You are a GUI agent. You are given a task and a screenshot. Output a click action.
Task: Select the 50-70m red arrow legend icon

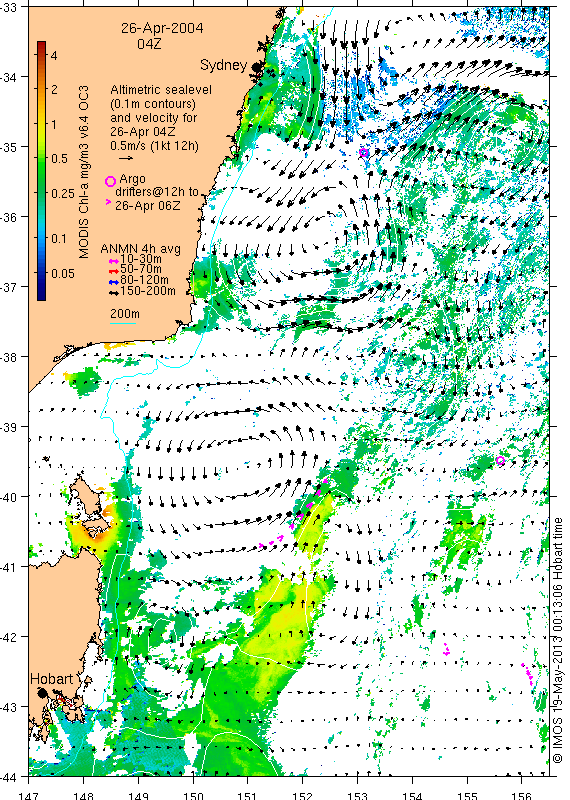pyautogui.click(x=114, y=270)
